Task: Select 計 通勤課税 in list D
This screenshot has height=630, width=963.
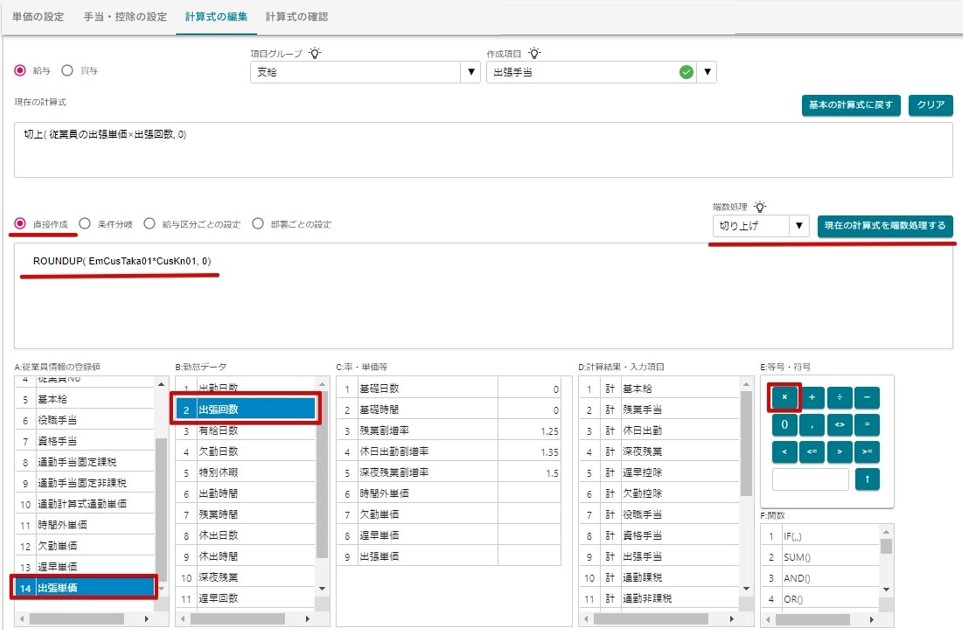Action: [660, 577]
